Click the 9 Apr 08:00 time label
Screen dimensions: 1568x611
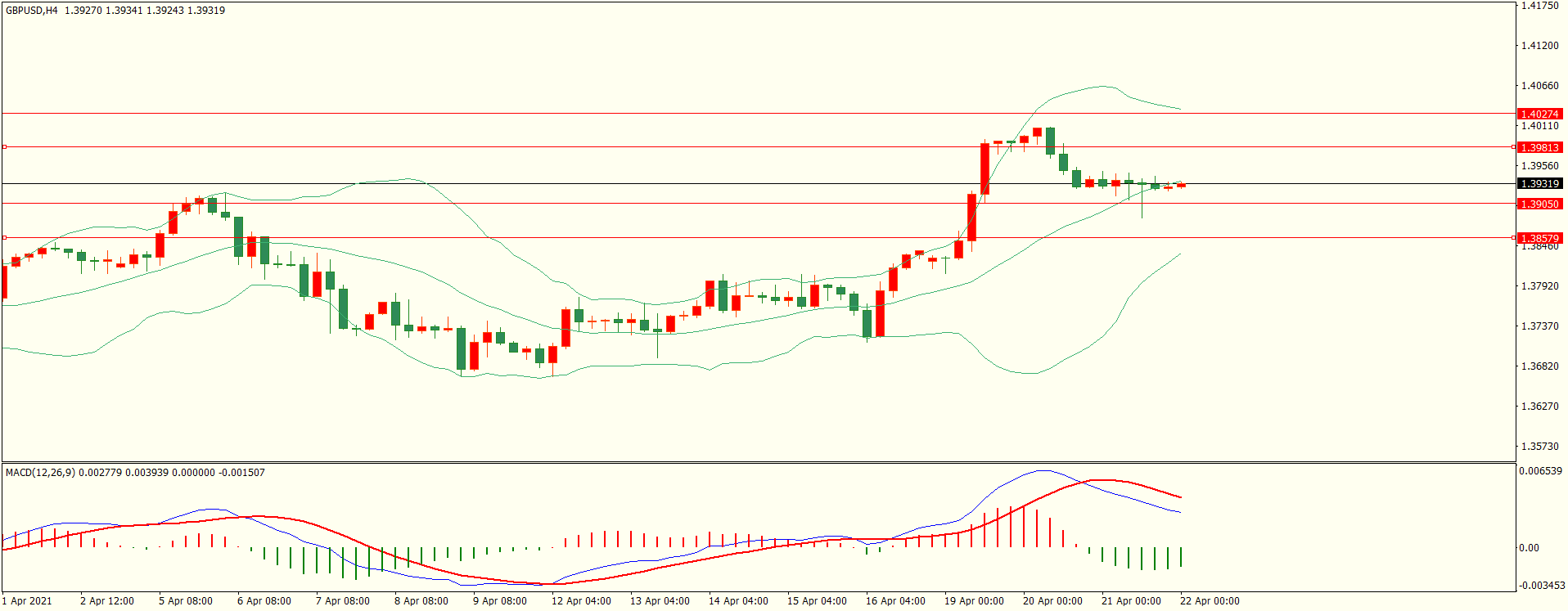pos(500,601)
